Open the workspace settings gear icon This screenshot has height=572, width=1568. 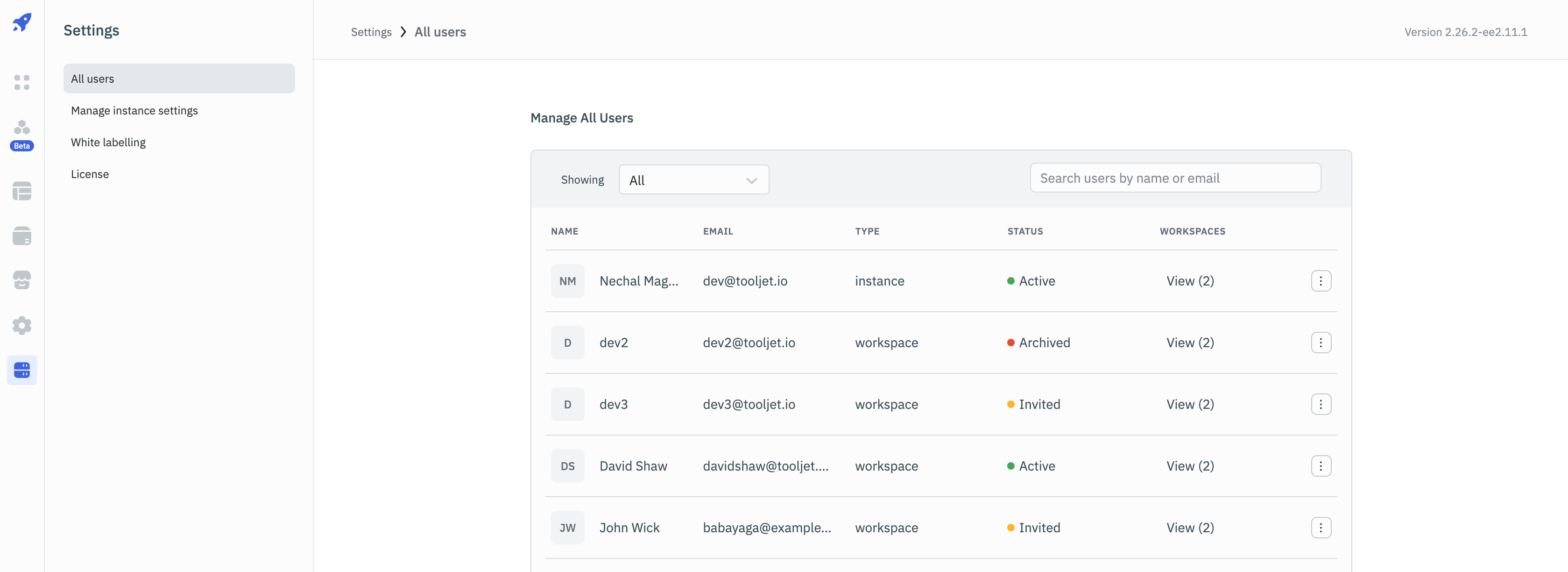tap(22, 325)
